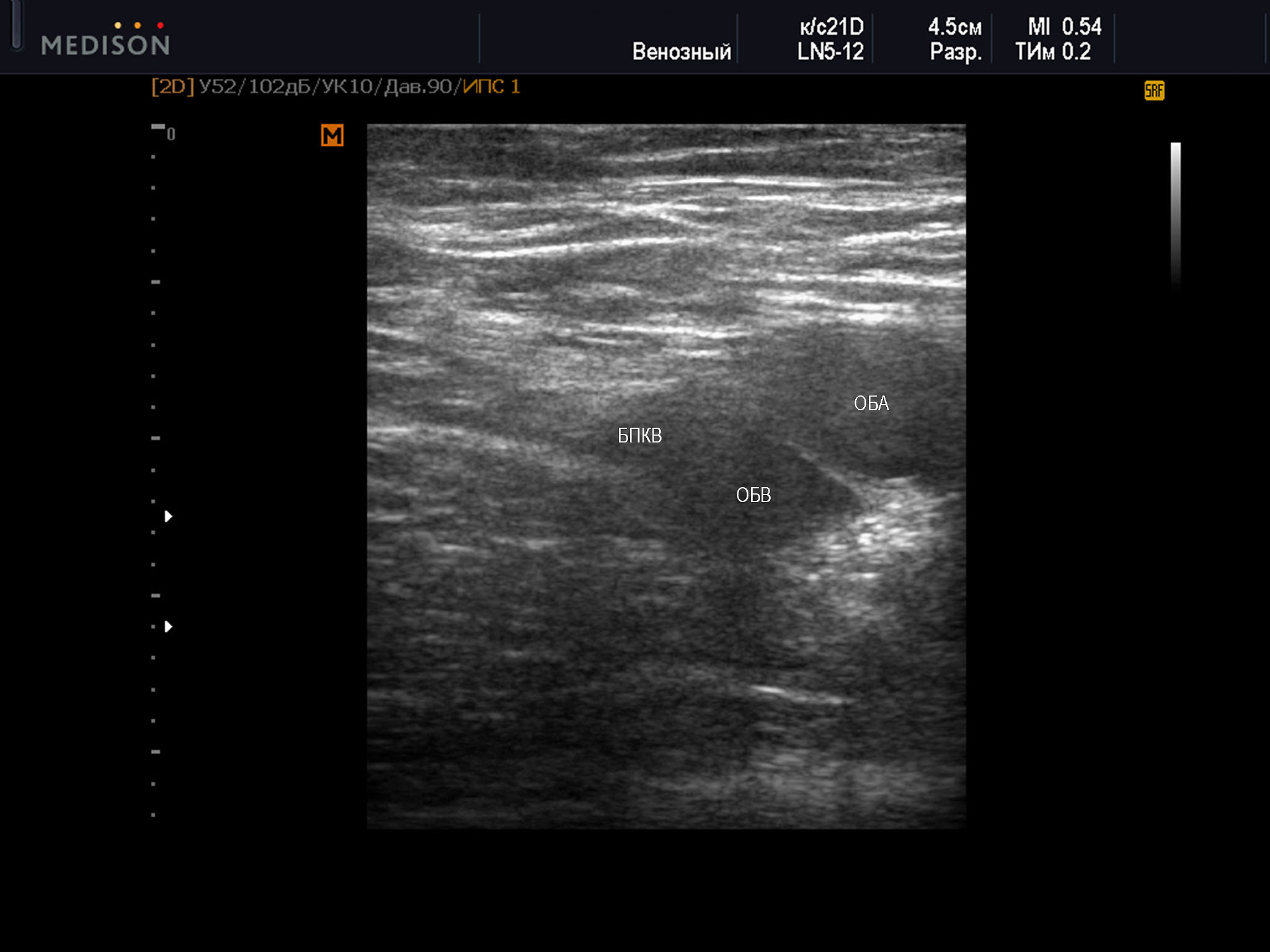1270x952 pixels.
Task: Click the Дав.90 parameter value
Action: [x=419, y=87]
